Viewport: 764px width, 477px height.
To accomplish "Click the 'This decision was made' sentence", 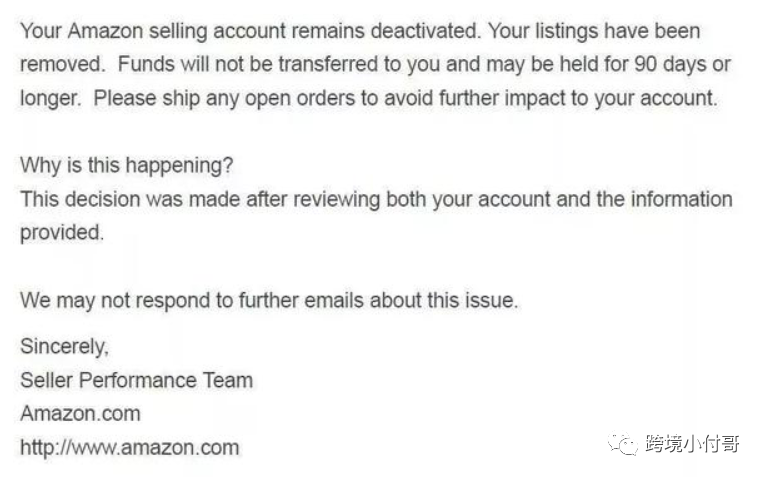I will (376, 199).
